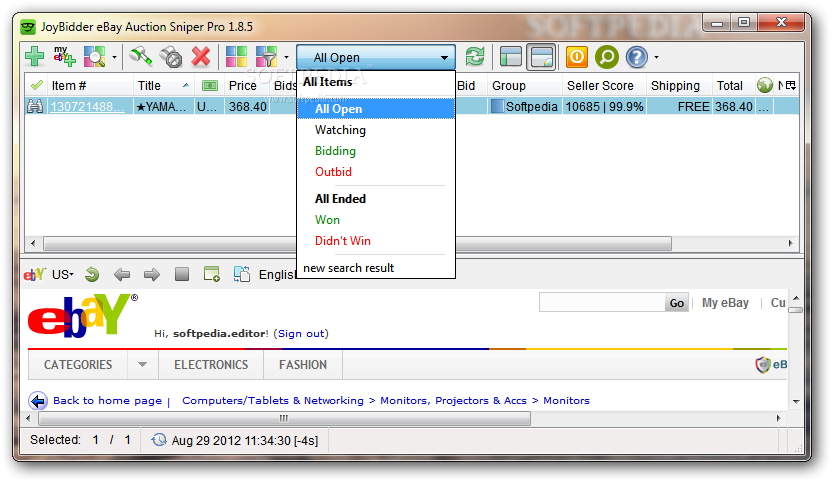Click the globe column header icon
Screen dimensions: 832x482
tap(765, 85)
